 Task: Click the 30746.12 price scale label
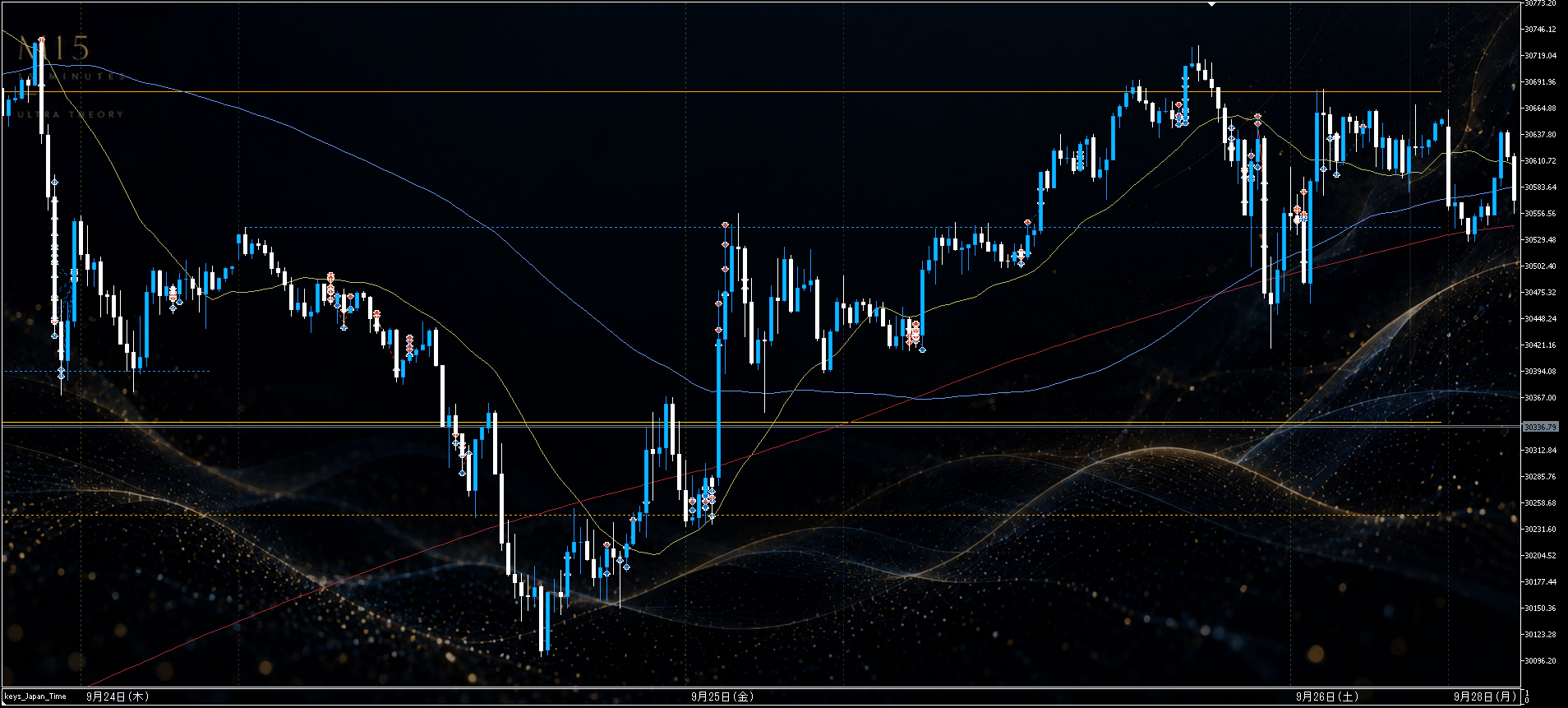pos(1540,30)
